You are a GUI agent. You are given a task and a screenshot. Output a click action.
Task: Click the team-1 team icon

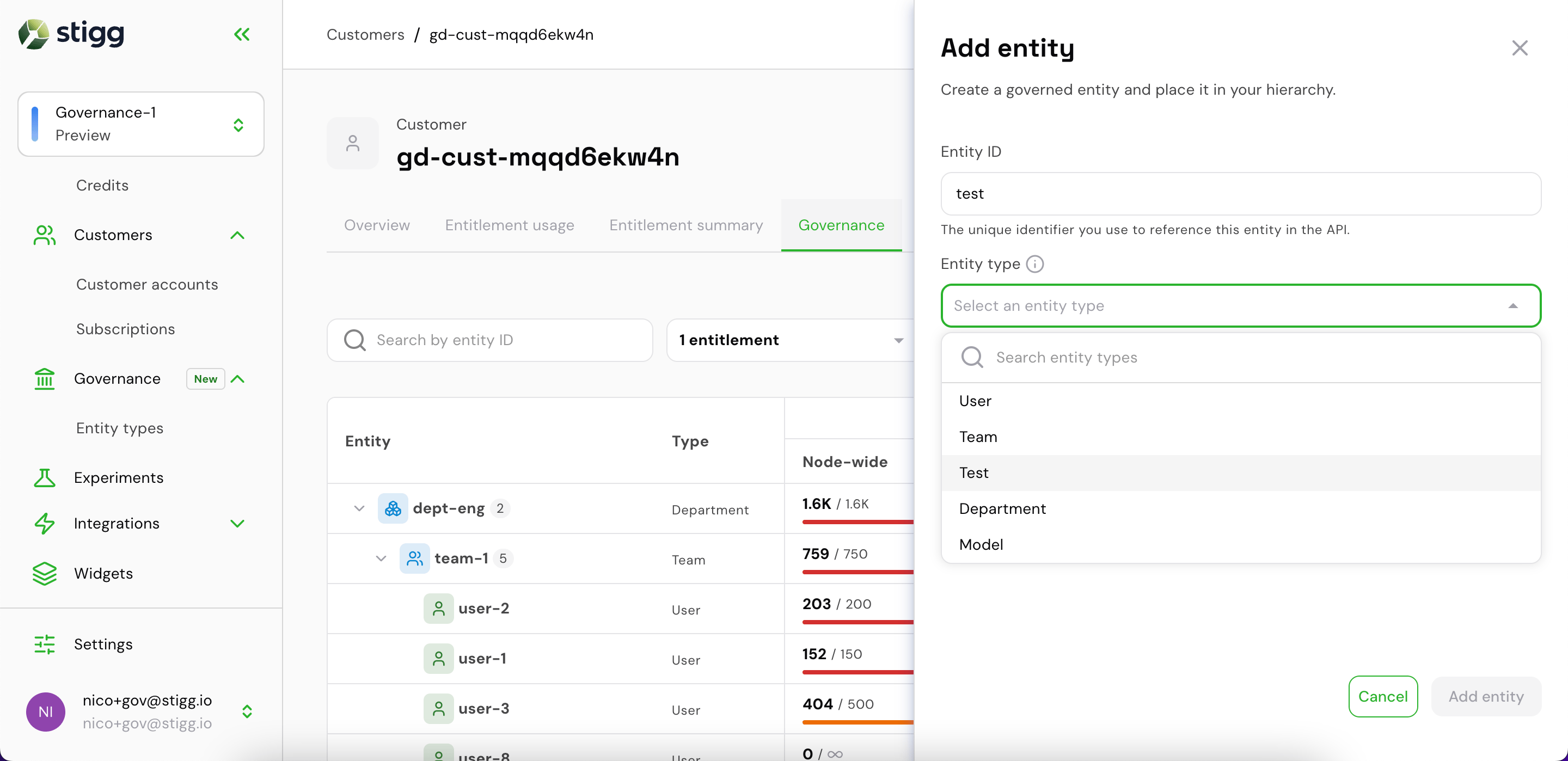pyautogui.click(x=414, y=559)
